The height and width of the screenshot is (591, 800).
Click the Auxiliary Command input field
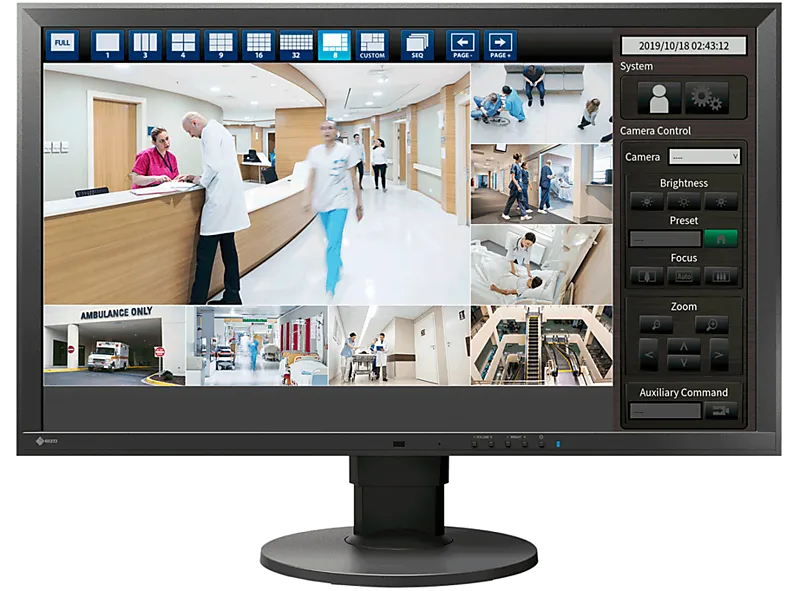coord(665,411)
